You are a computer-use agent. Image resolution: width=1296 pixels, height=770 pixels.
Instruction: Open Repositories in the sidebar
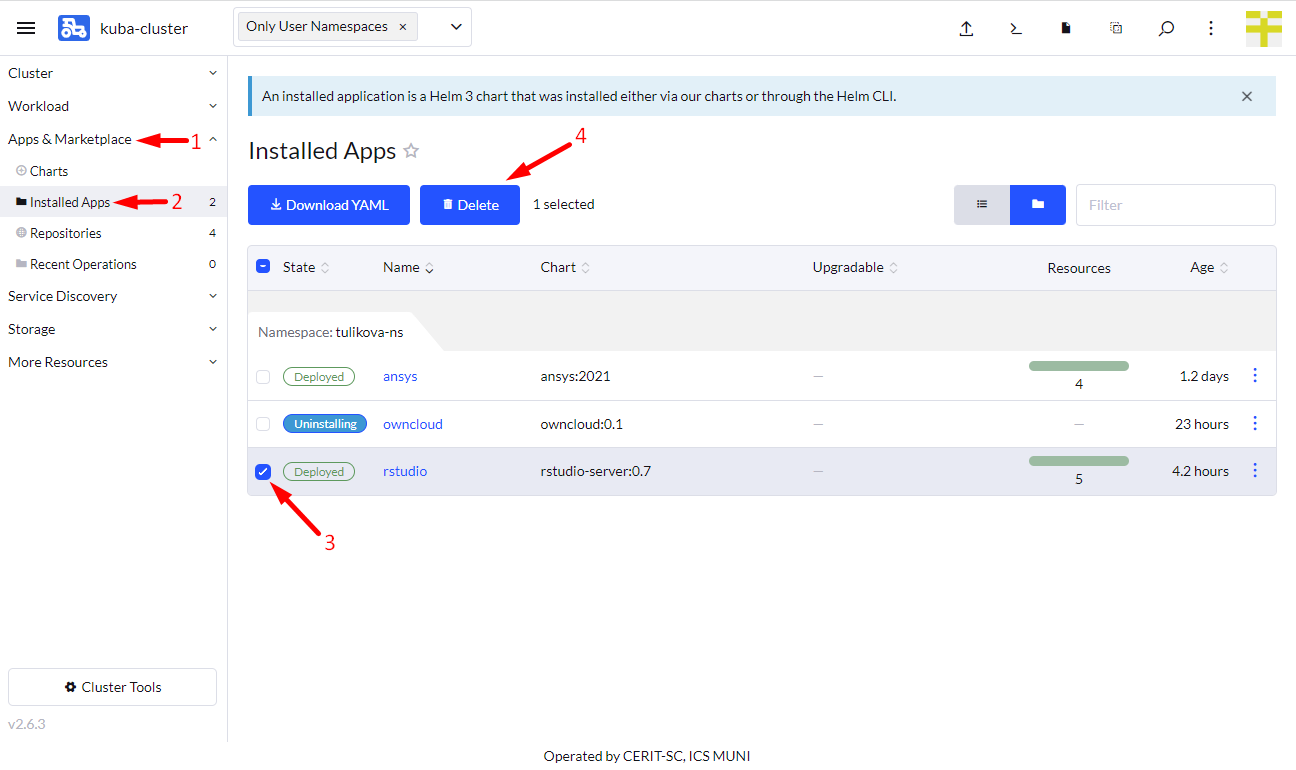pos(66,233)
